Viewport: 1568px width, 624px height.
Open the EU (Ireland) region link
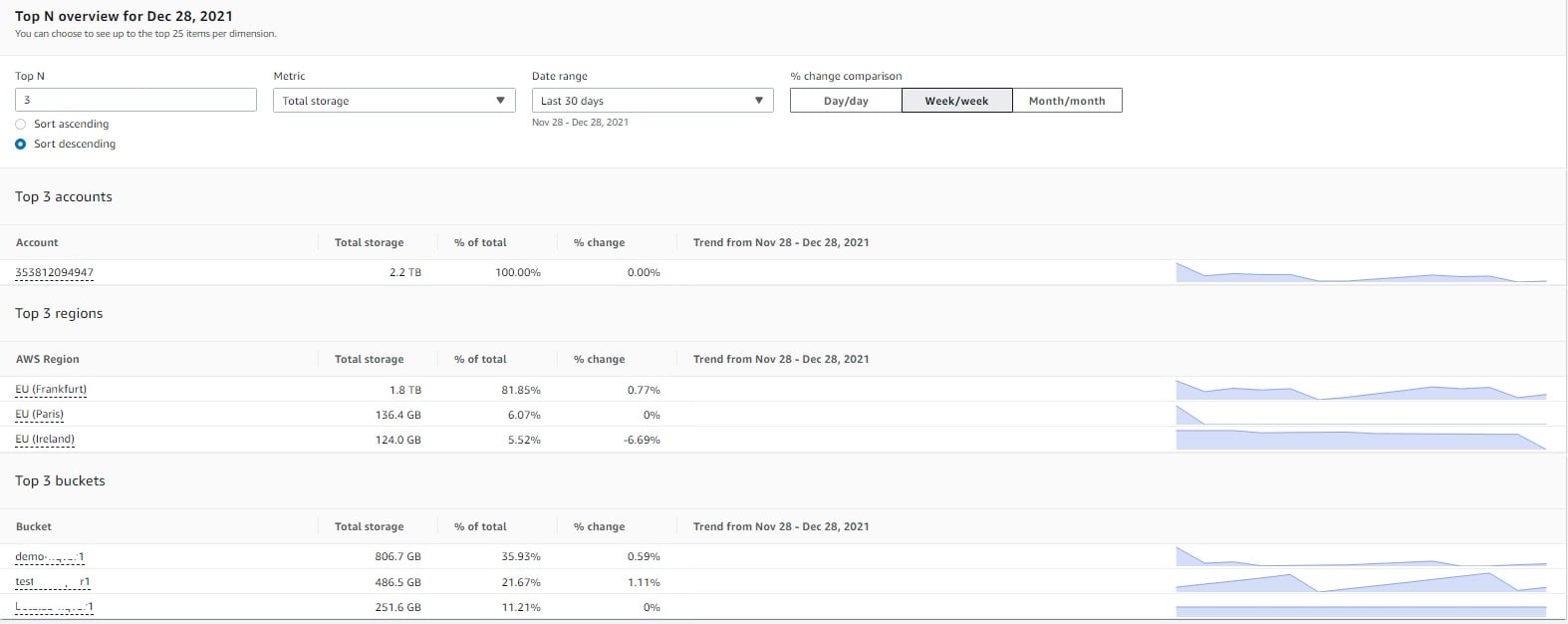pyautogui.click(x=45, y=440)
